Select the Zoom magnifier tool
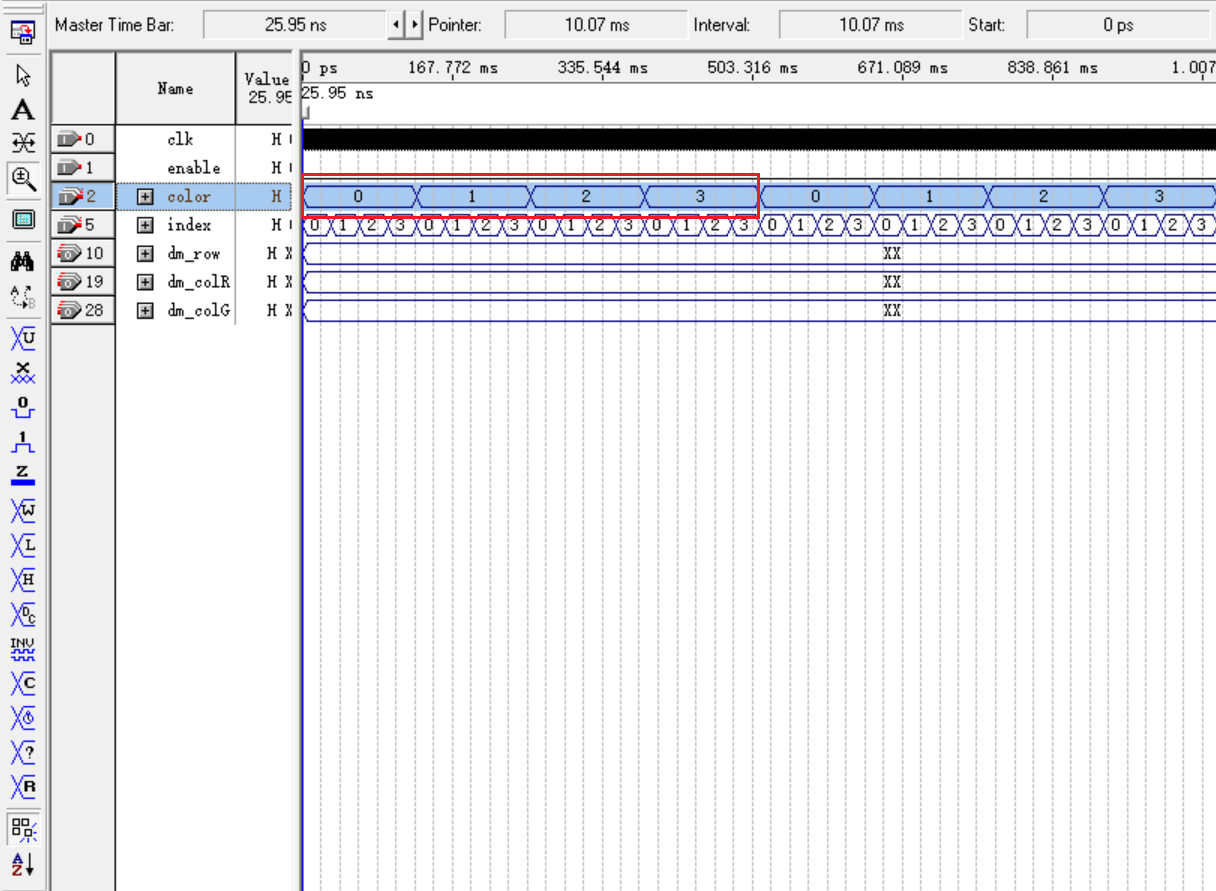Viewport: 1216px width, 891px height. coord(24,179)
